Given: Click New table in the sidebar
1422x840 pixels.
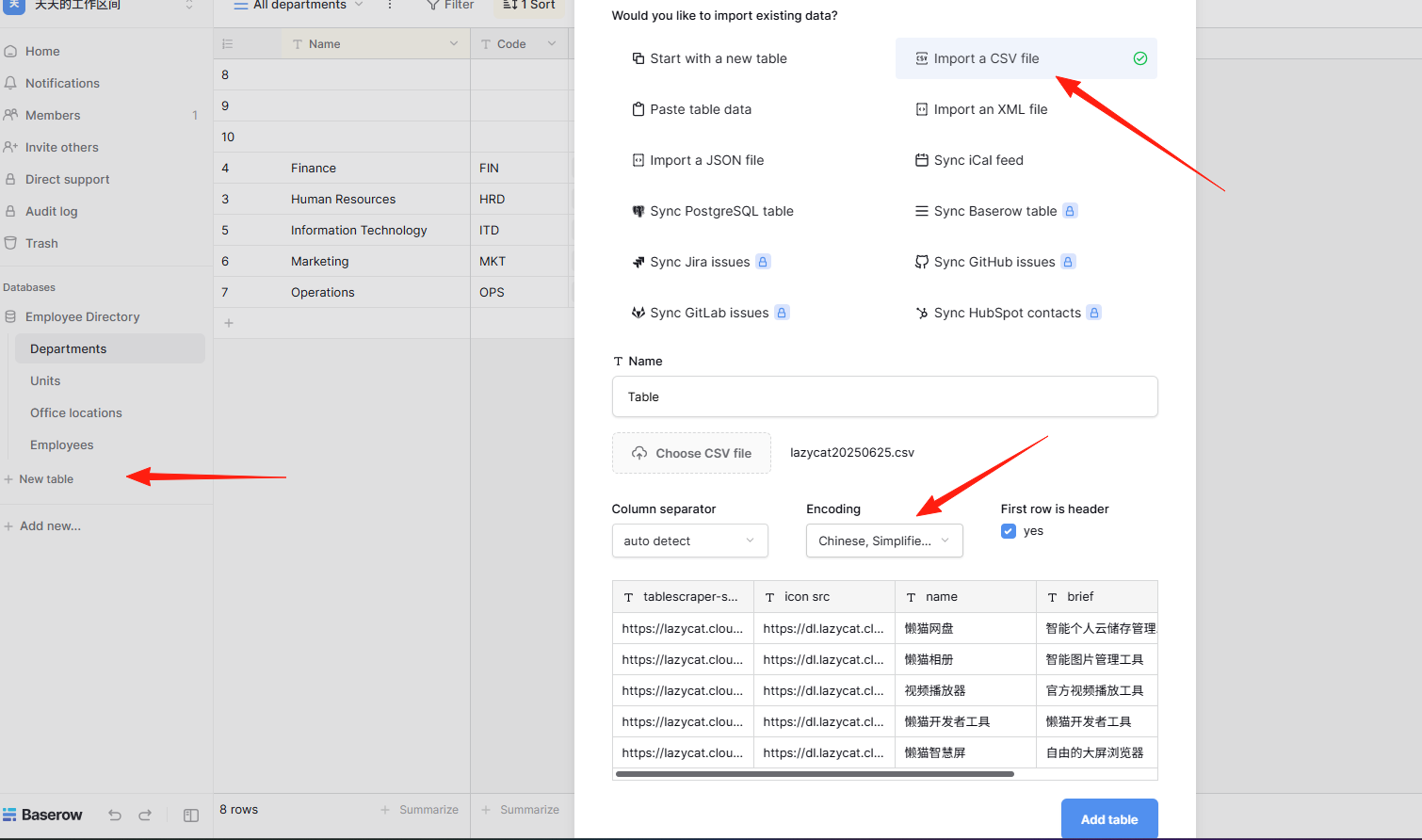Looking at the screenshot, I should click(39, 479).
